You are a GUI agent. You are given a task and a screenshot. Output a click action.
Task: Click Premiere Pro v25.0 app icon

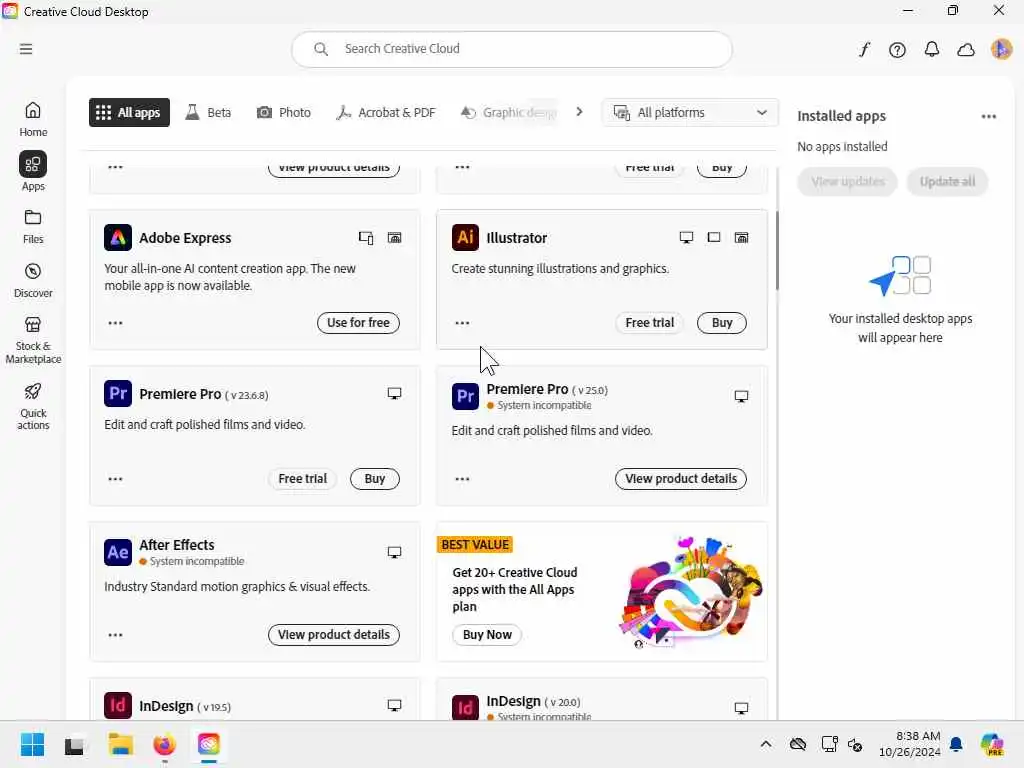(x=465, y=396)
